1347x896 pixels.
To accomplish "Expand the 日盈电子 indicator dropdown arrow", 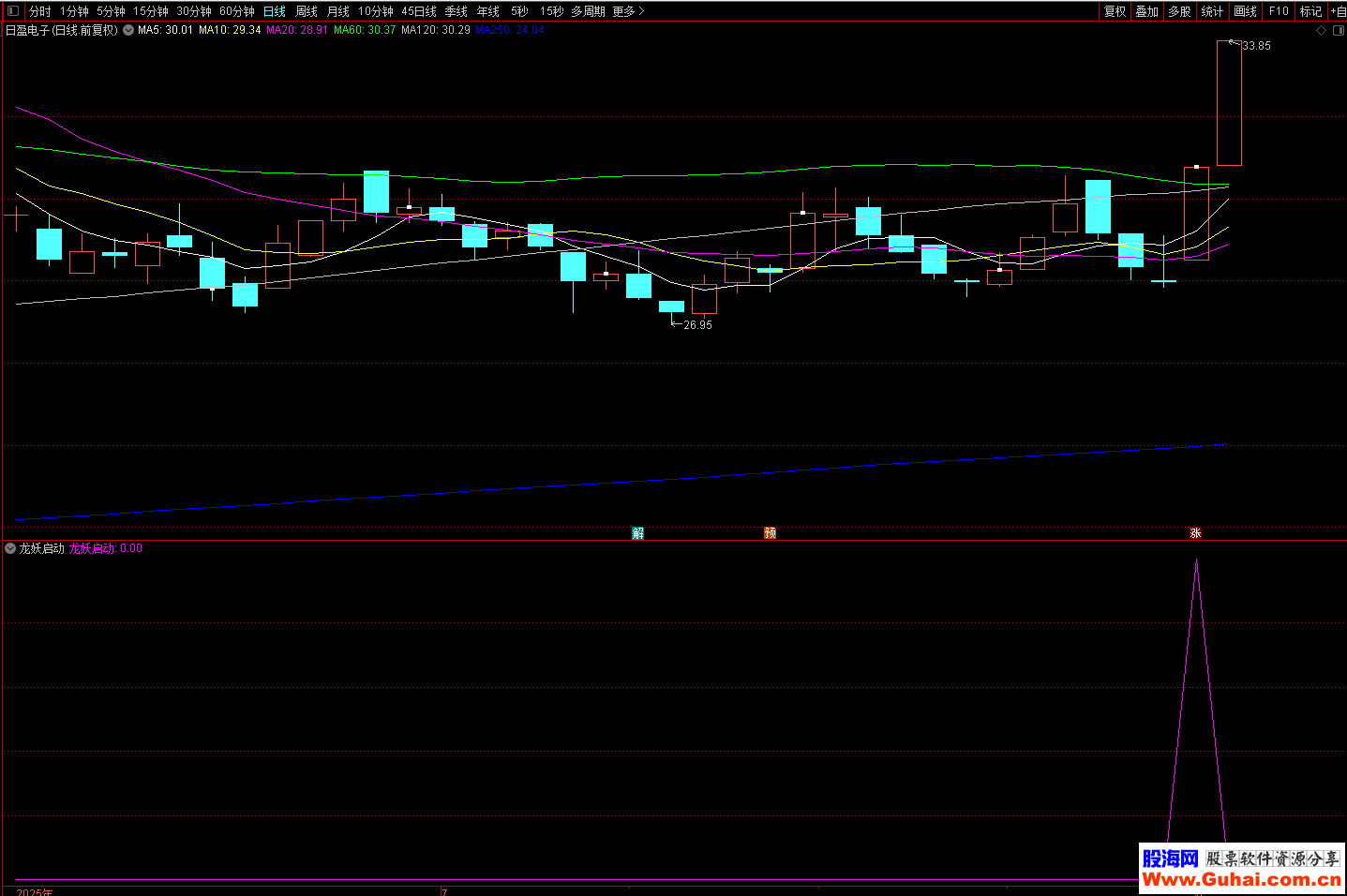I will pos(128,30).
